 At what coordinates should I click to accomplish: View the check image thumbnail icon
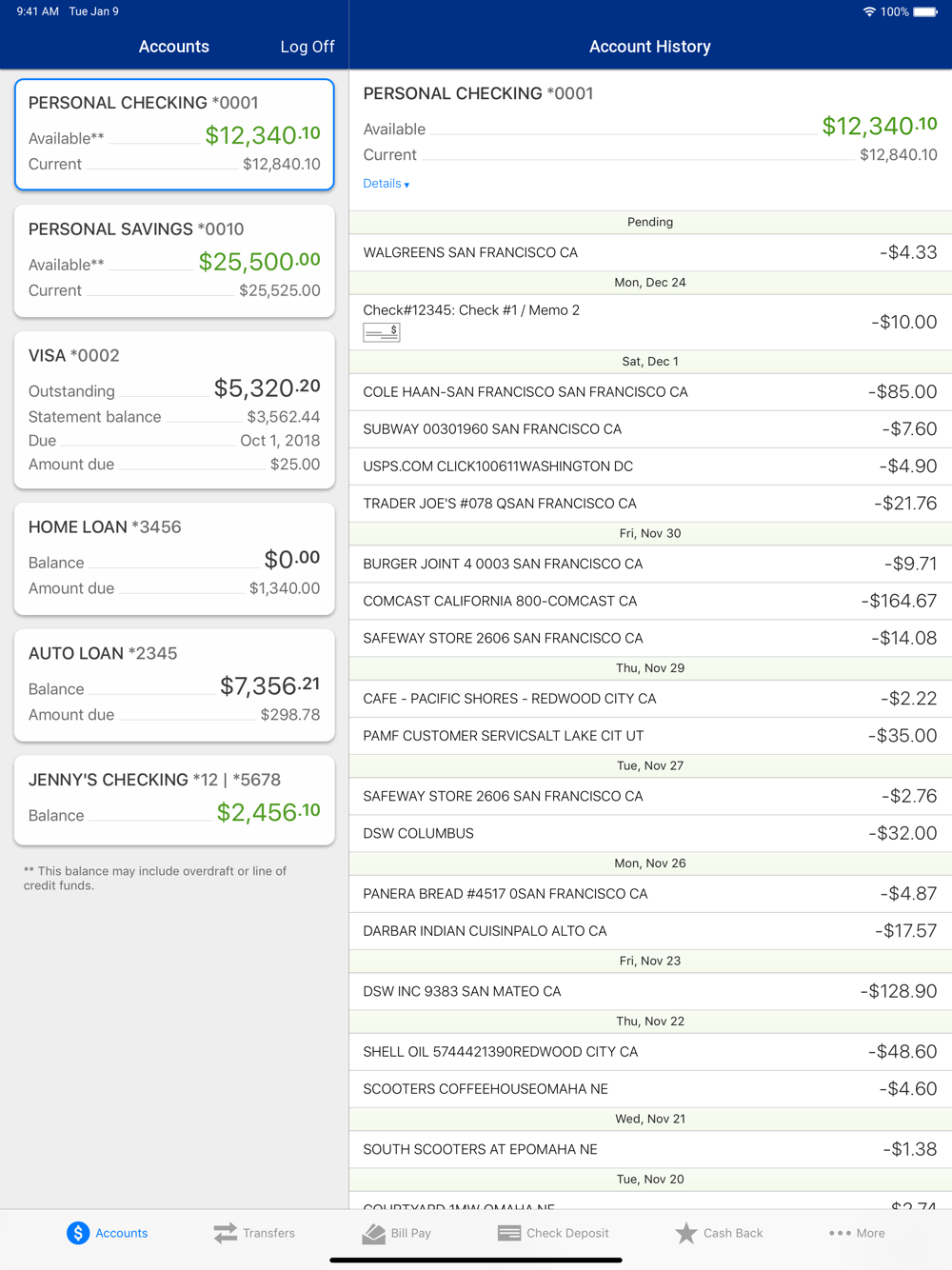tap(382, 331)
